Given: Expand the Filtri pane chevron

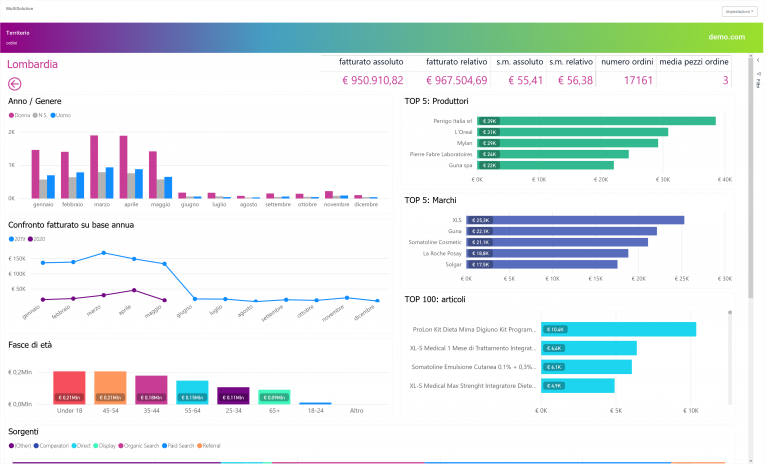Looking at the screenshot, I should [x=758, y=60].
